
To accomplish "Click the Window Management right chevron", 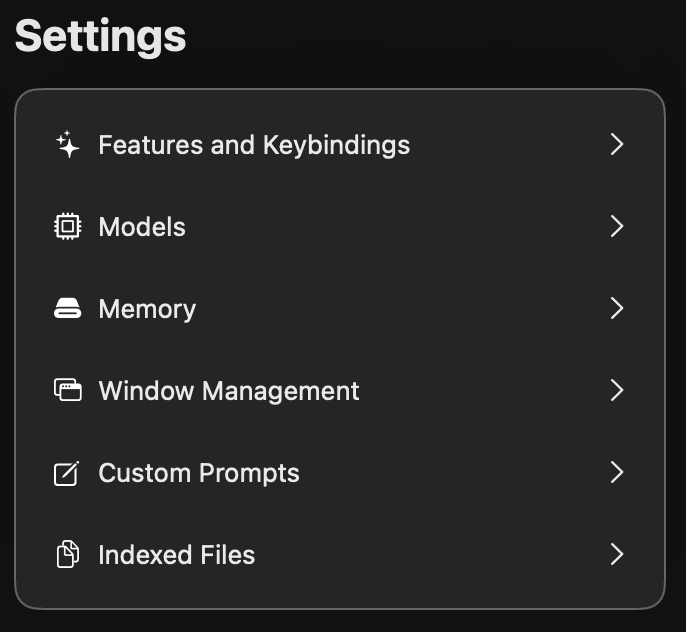I will (616, 390).
